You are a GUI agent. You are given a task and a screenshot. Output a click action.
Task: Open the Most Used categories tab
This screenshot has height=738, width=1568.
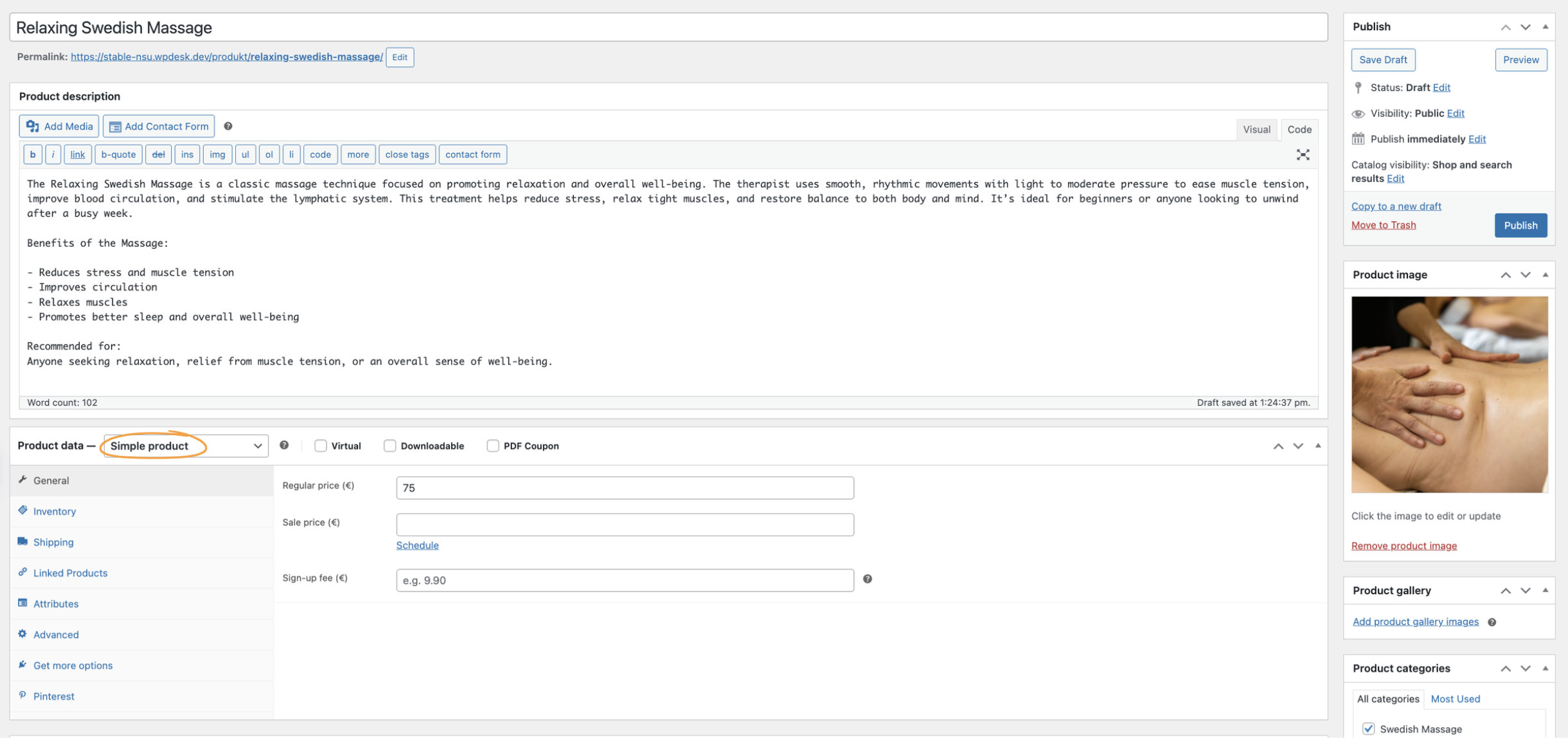point(1456,699)
